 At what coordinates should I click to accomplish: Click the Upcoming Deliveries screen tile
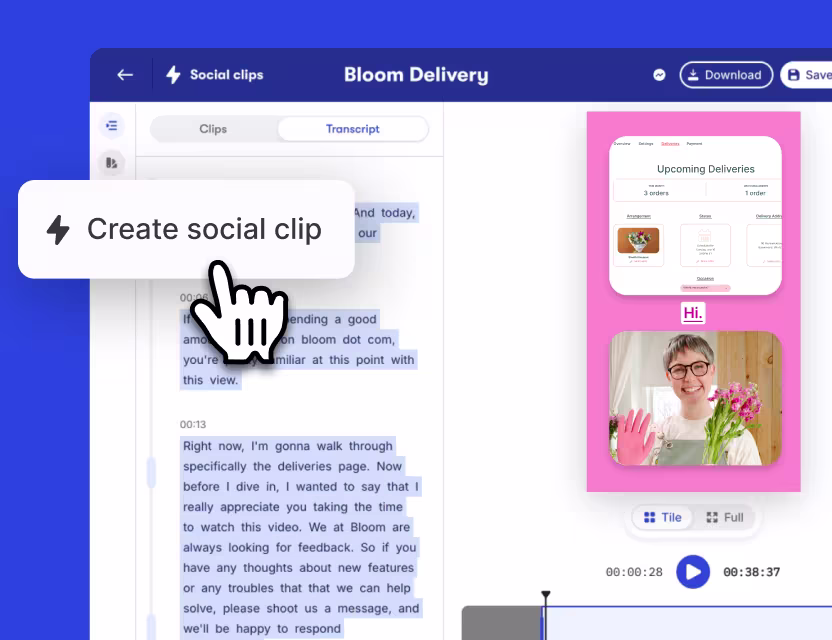[695, 215]
